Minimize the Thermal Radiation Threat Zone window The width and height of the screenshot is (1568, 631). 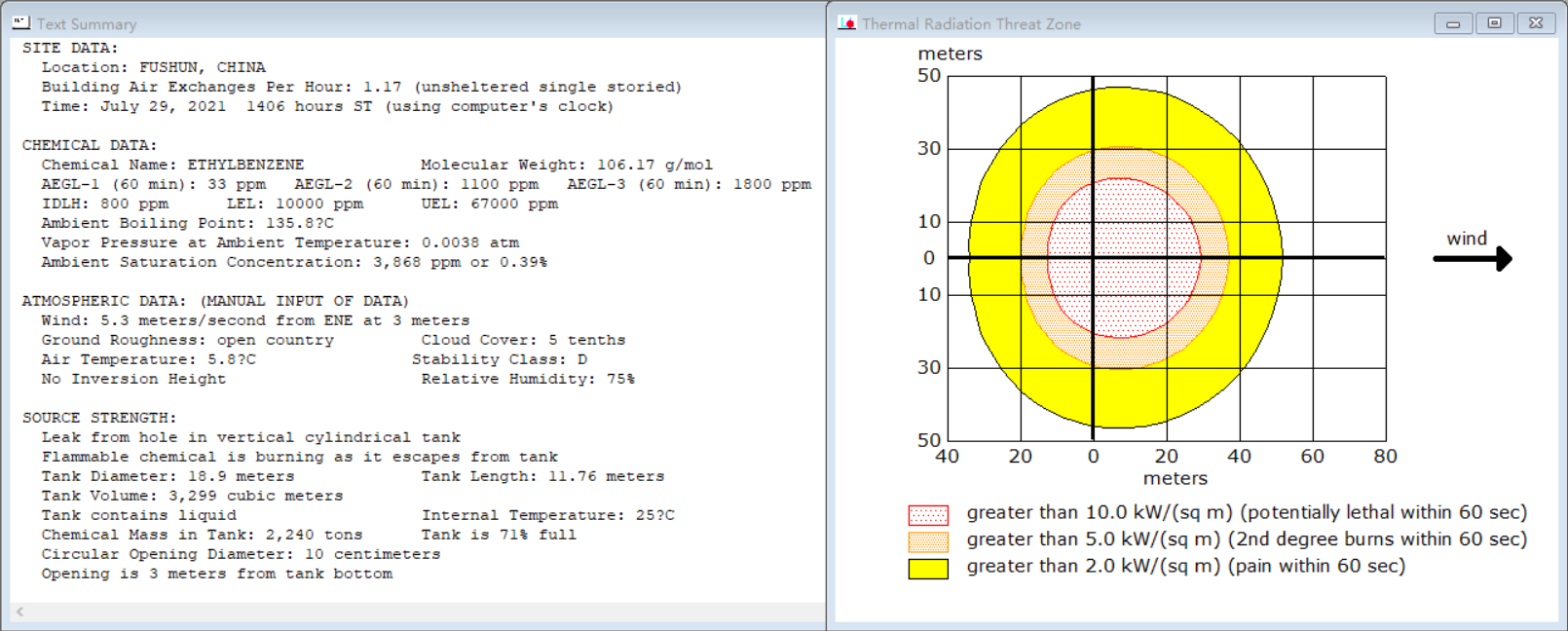coord(1453,23)
